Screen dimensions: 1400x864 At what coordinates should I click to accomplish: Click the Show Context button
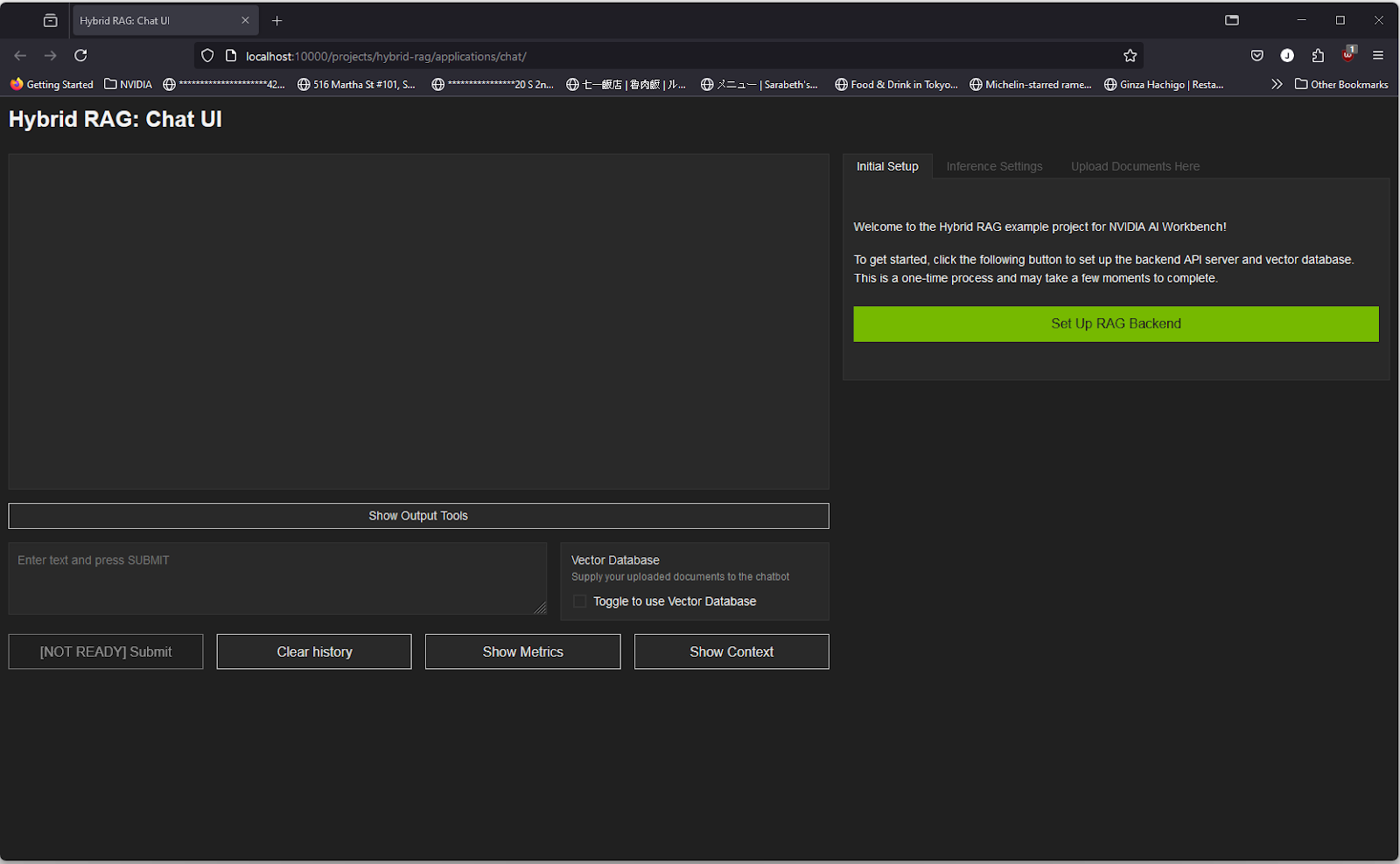tap(731, 651)
